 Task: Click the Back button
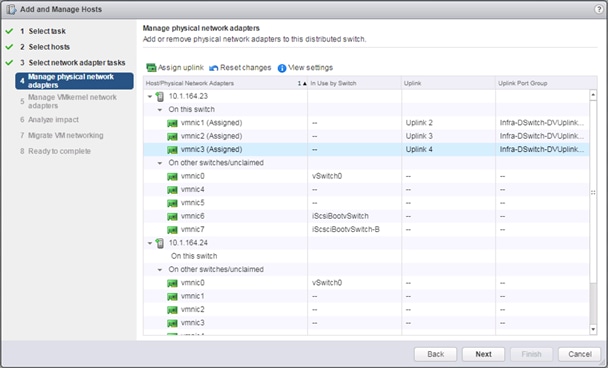pos(435,354)
